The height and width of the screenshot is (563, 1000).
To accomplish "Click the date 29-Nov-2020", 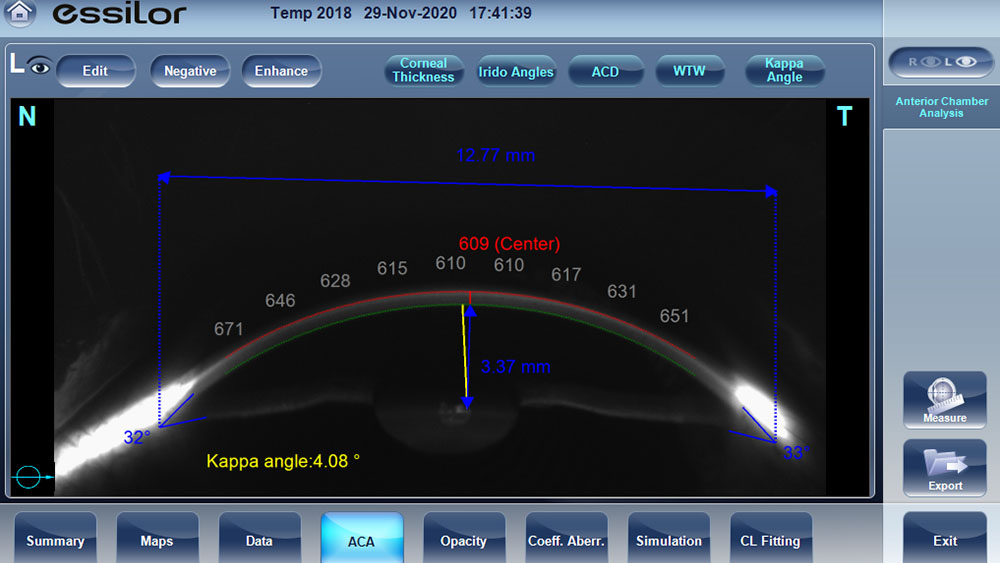I will pos(410,13).
